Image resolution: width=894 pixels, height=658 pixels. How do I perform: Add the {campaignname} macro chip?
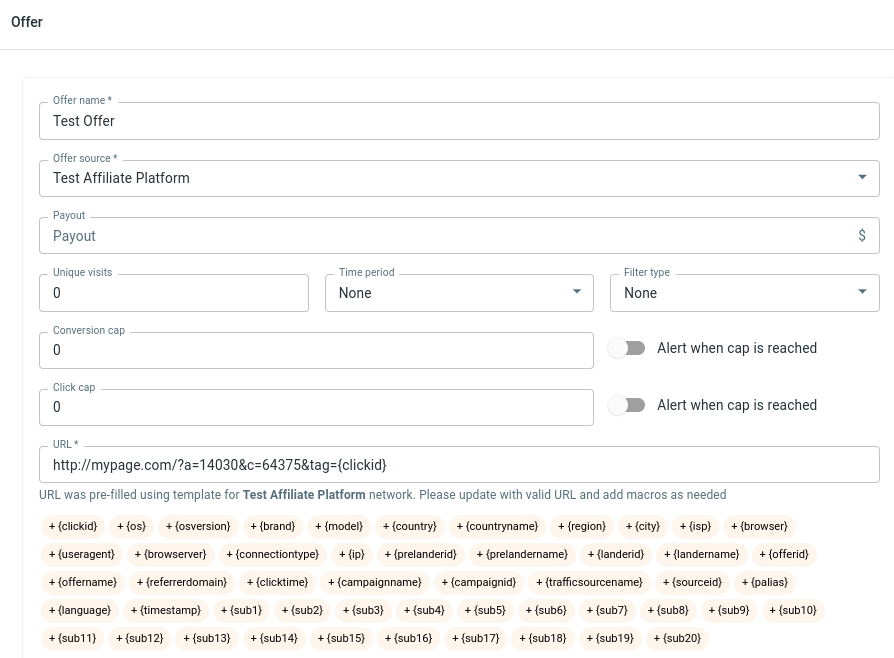[x=375, y=582]
